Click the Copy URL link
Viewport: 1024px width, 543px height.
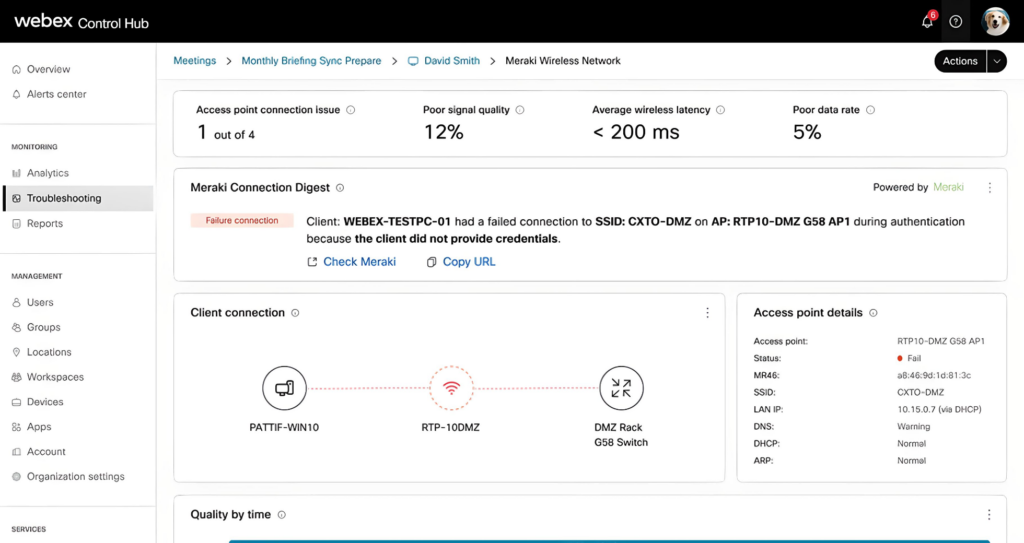[469, 262]
